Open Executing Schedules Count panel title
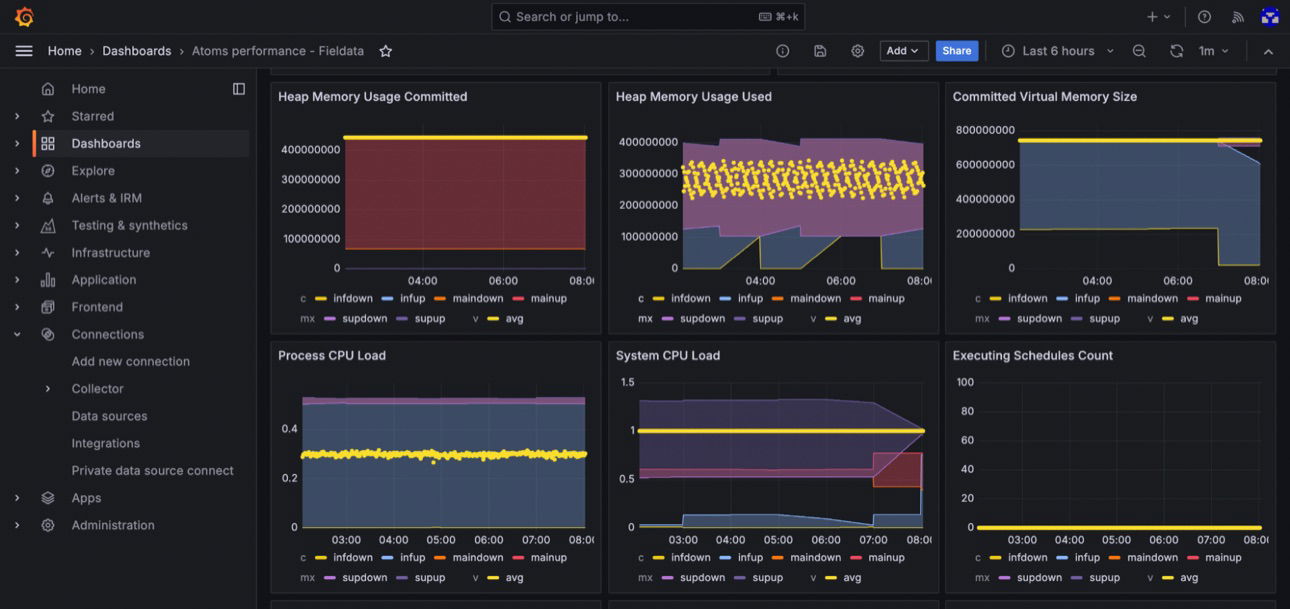Viewport: 1290px width, 609px height. (x=1033, y=356)
